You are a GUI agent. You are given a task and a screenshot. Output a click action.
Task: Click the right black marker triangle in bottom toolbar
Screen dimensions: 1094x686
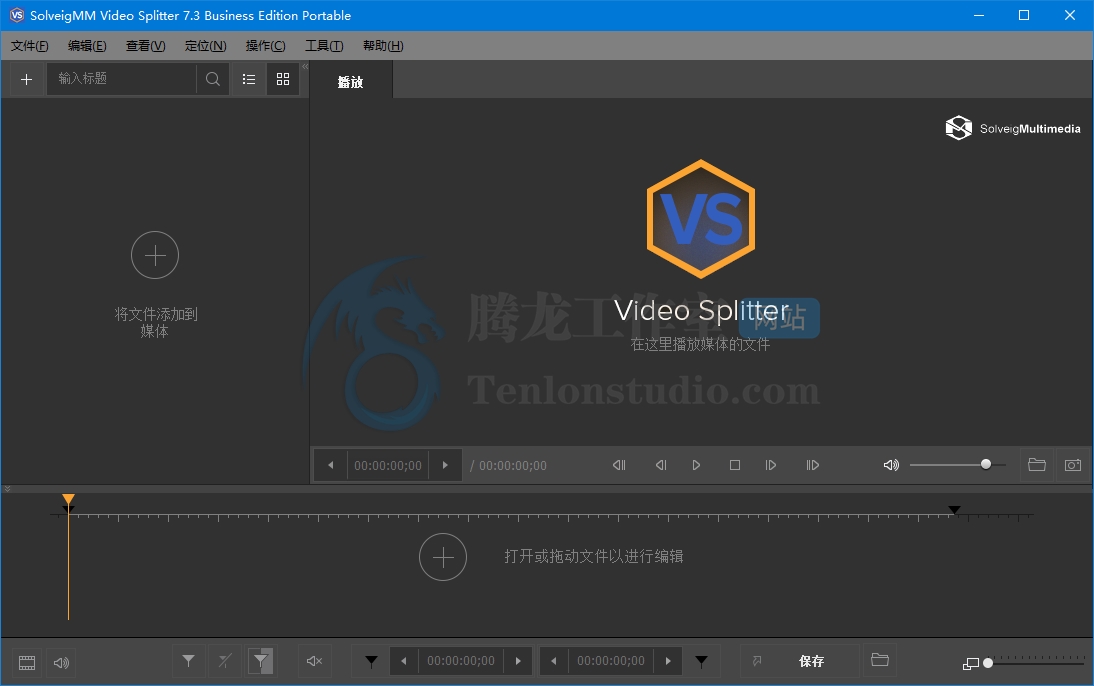tap(702, 661)
